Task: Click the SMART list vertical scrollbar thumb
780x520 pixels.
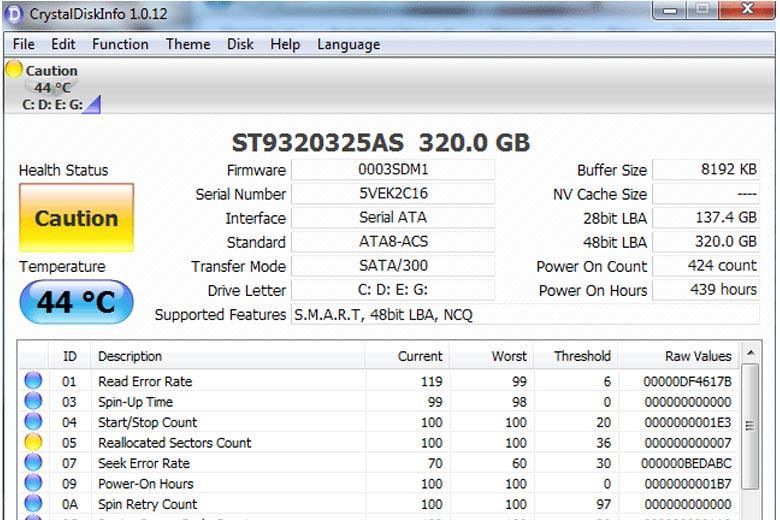Action: click(750, 426)
